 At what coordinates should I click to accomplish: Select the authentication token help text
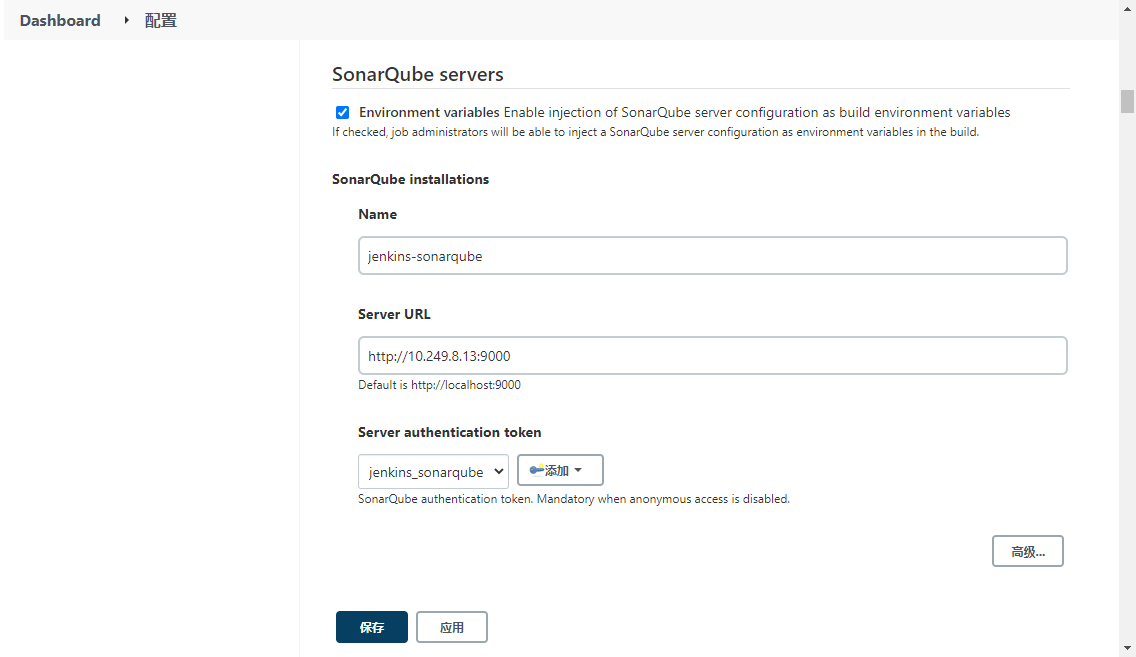pyautogui.click(x=574, y=499)
